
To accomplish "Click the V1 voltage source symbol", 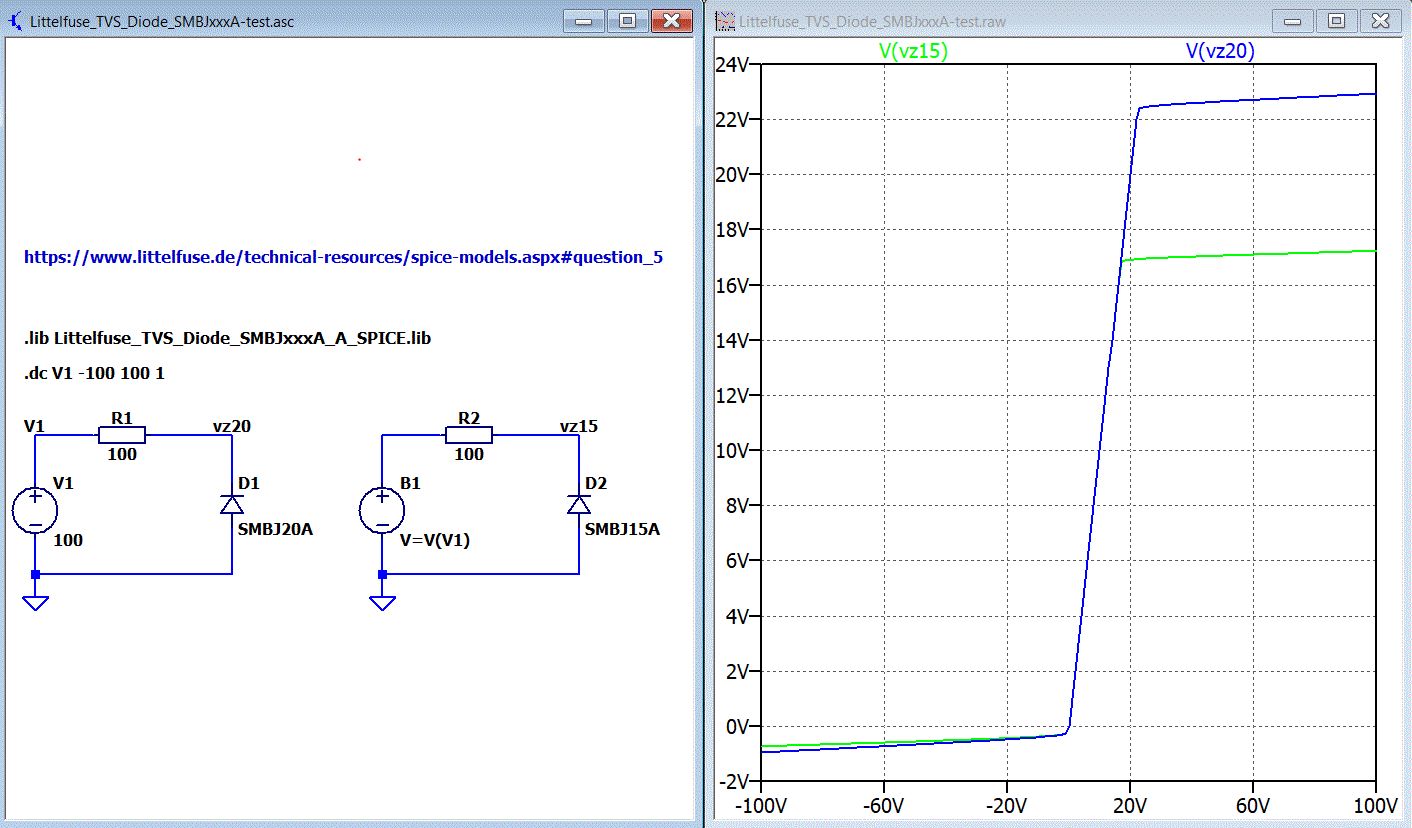I will coord(35,511).
